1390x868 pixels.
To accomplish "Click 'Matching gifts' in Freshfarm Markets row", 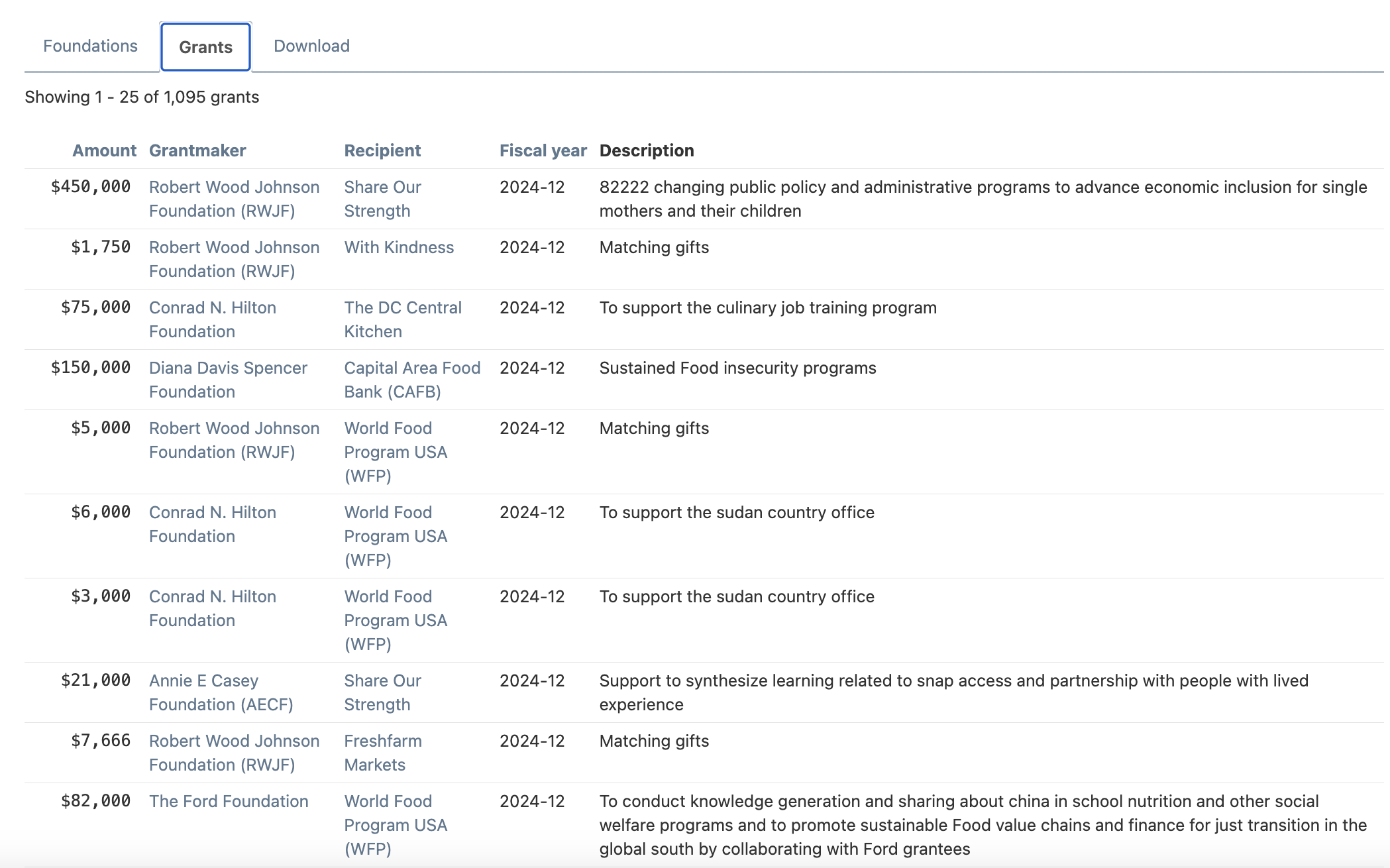I will [654, 741].
